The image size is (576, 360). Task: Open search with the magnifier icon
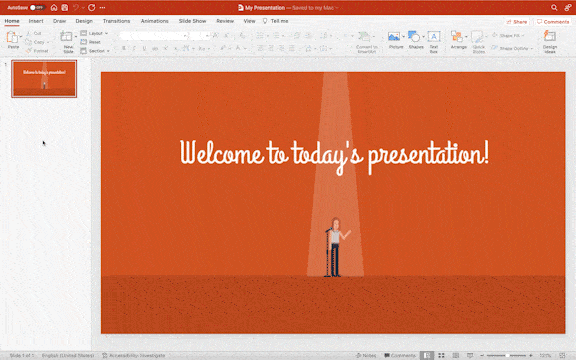pos(554,7)
